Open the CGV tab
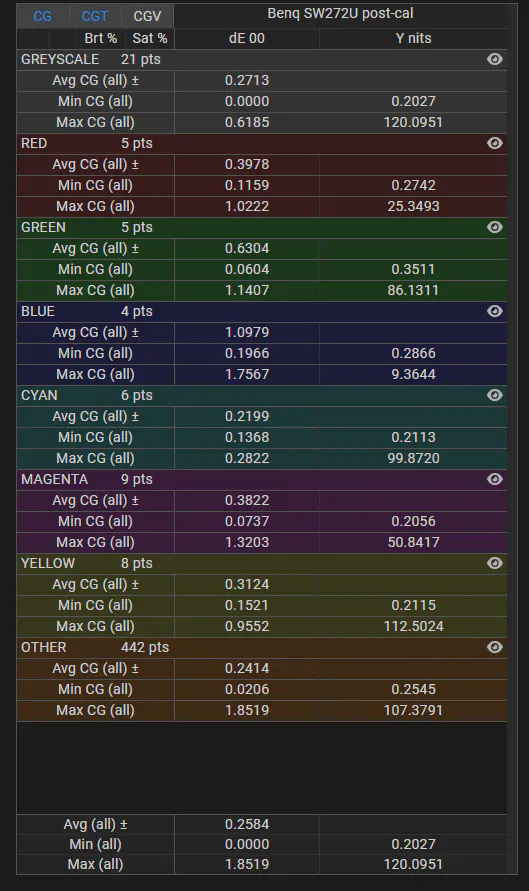Viewport: 529px width, 891px height. click(x=147, y=16)
